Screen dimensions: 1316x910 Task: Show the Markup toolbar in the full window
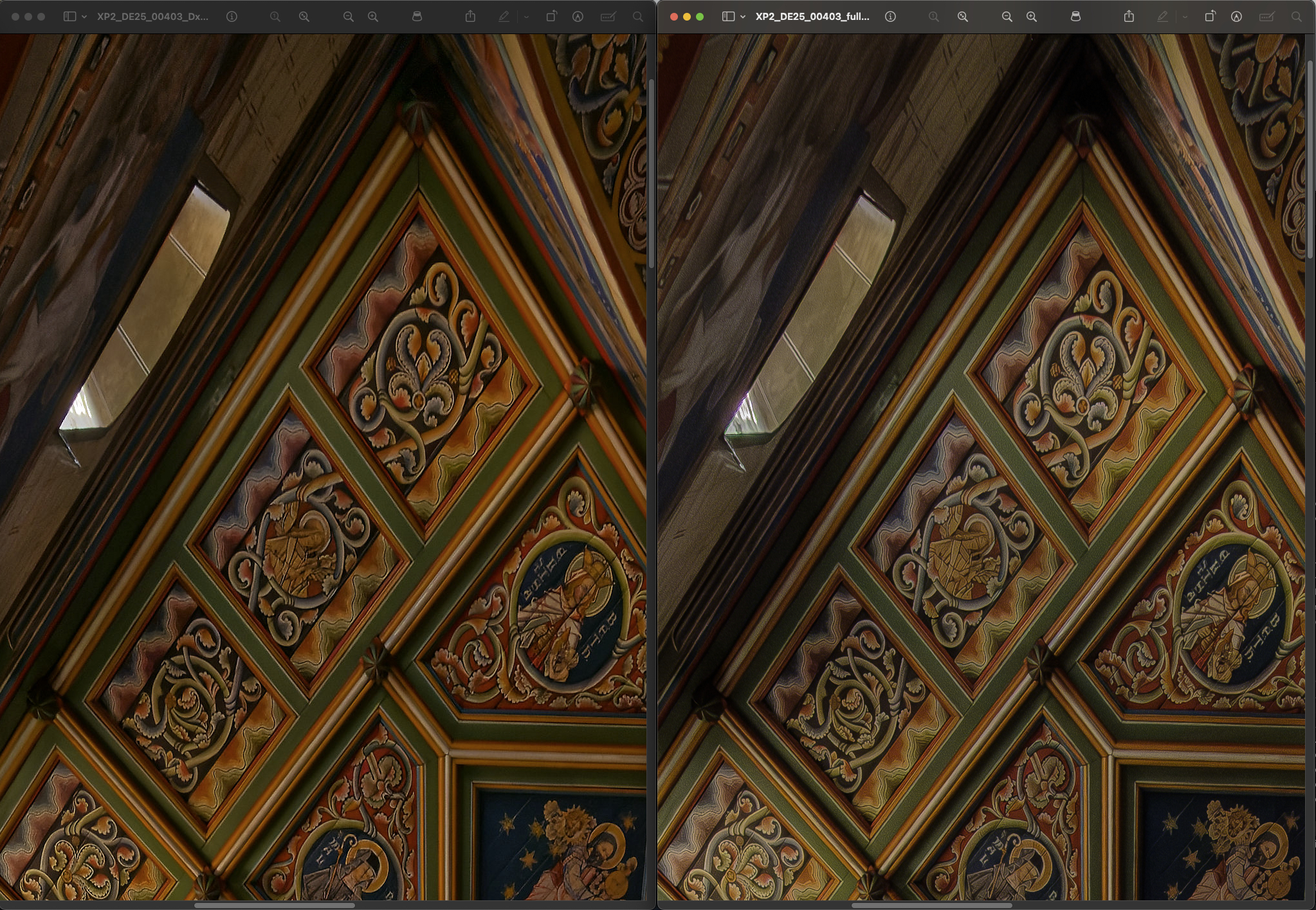pos(1237,17)
